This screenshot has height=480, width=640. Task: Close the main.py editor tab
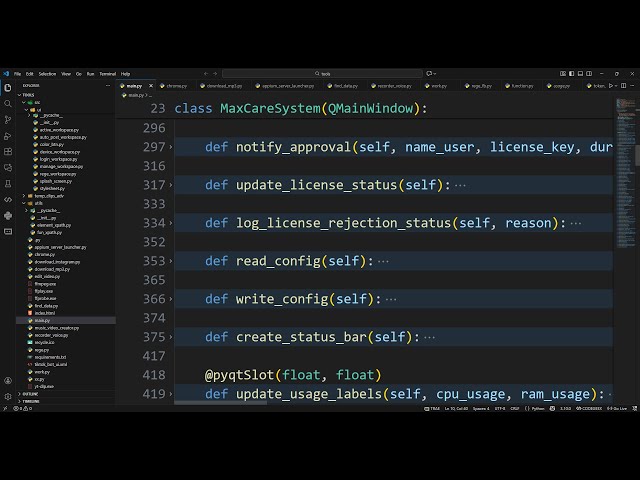pyautogui.click(x=151, y=86)
